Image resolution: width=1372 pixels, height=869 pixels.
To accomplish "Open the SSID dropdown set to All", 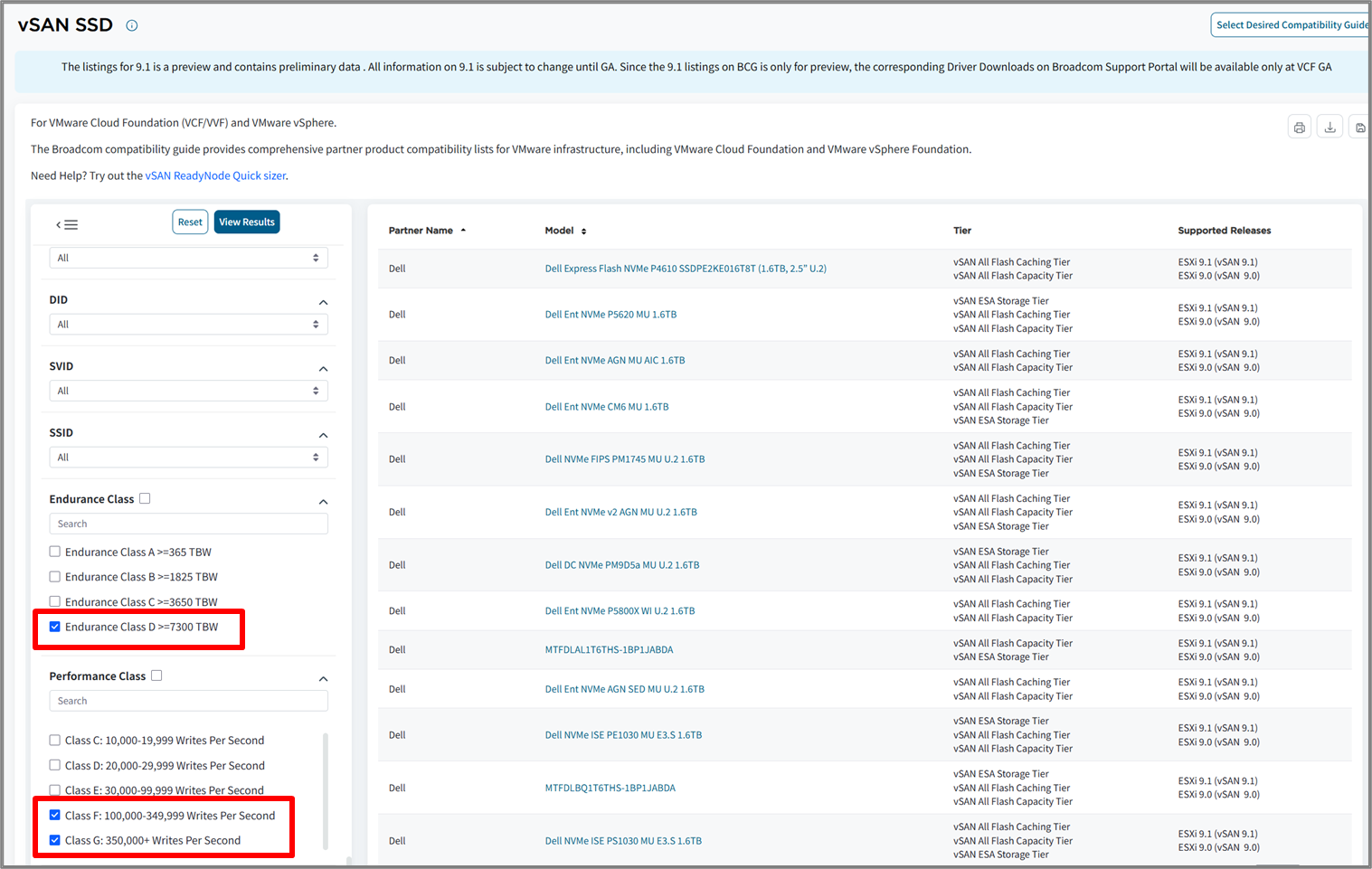I will pyautogui.click(x=188, y=458).
